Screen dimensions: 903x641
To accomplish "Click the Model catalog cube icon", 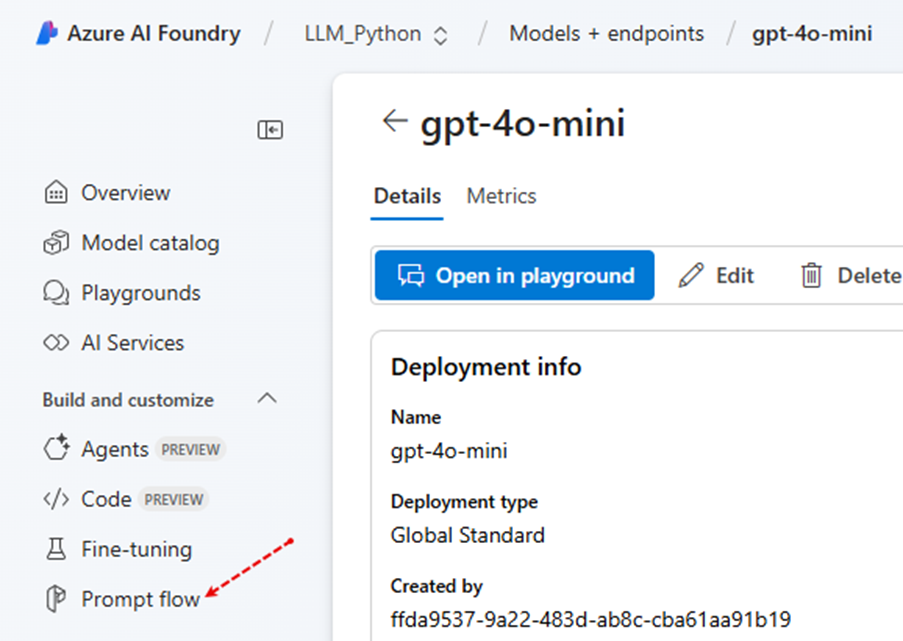I will pyautogui.click(x=56, y=242).
